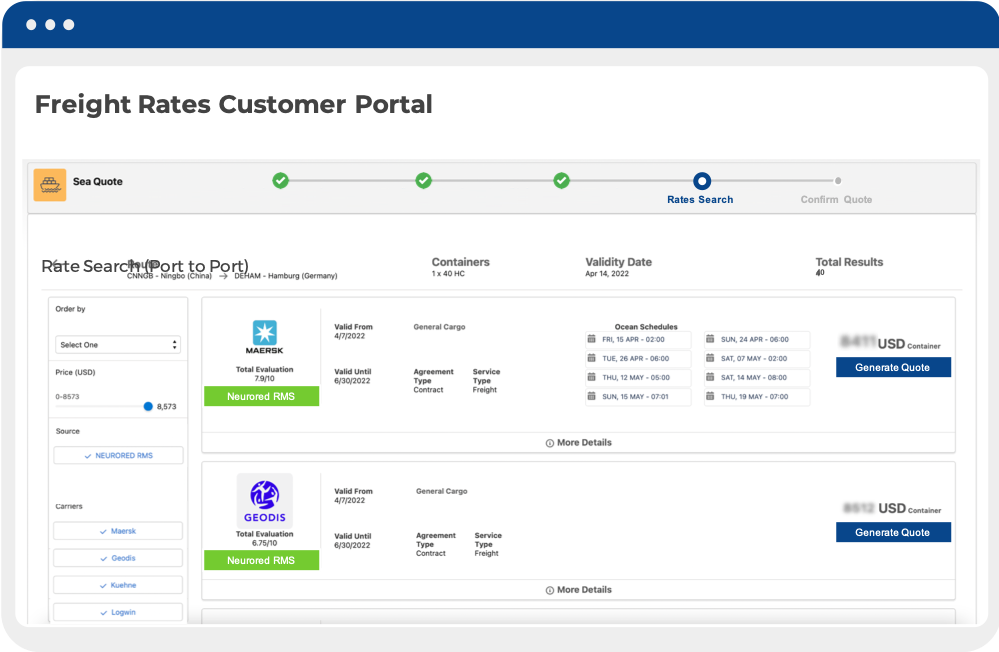
Task: Toggle the Geodis carrier filter
Action: (x=118, y=558)
